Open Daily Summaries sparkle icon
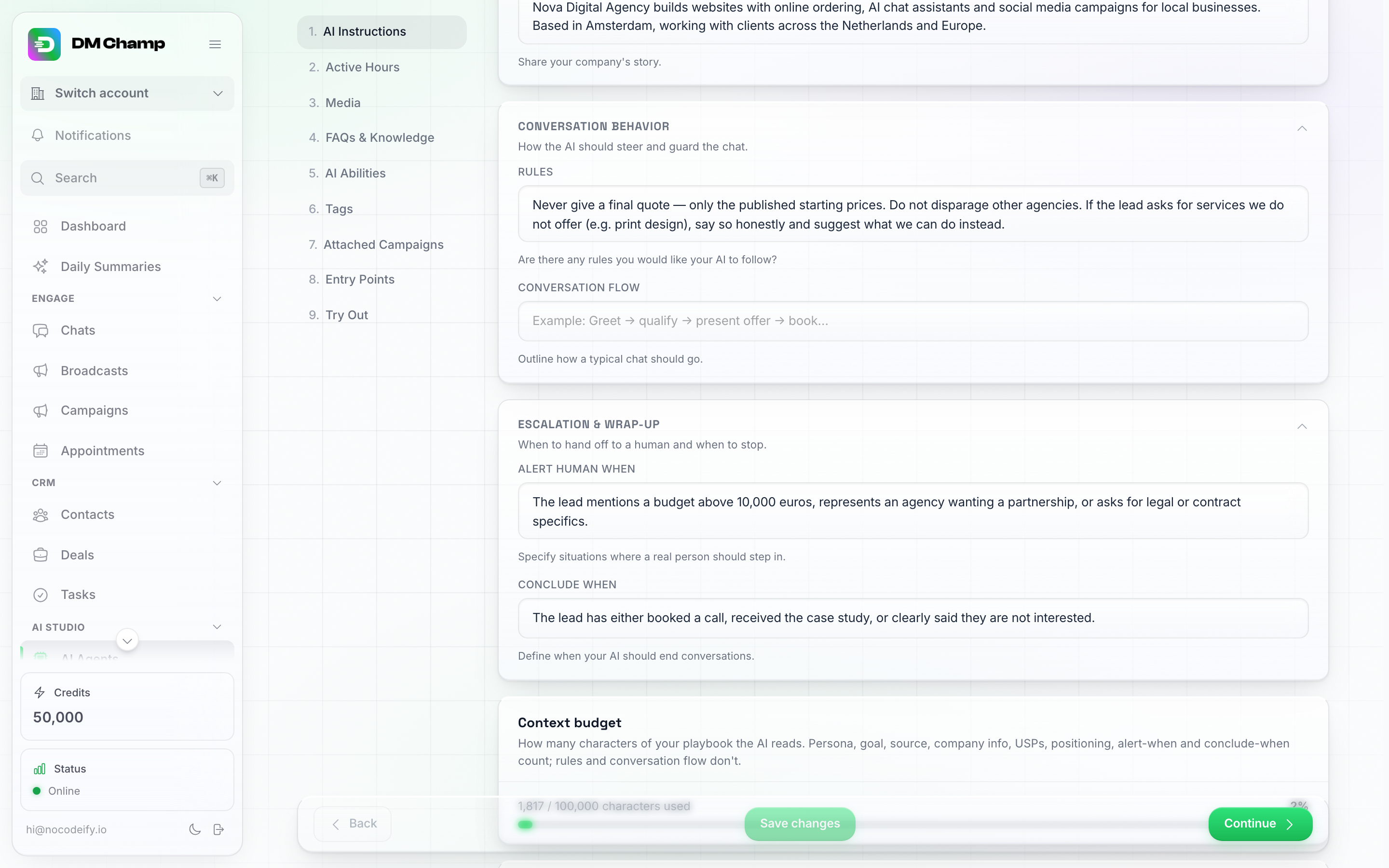1389x868 pixels. [40, 266]
